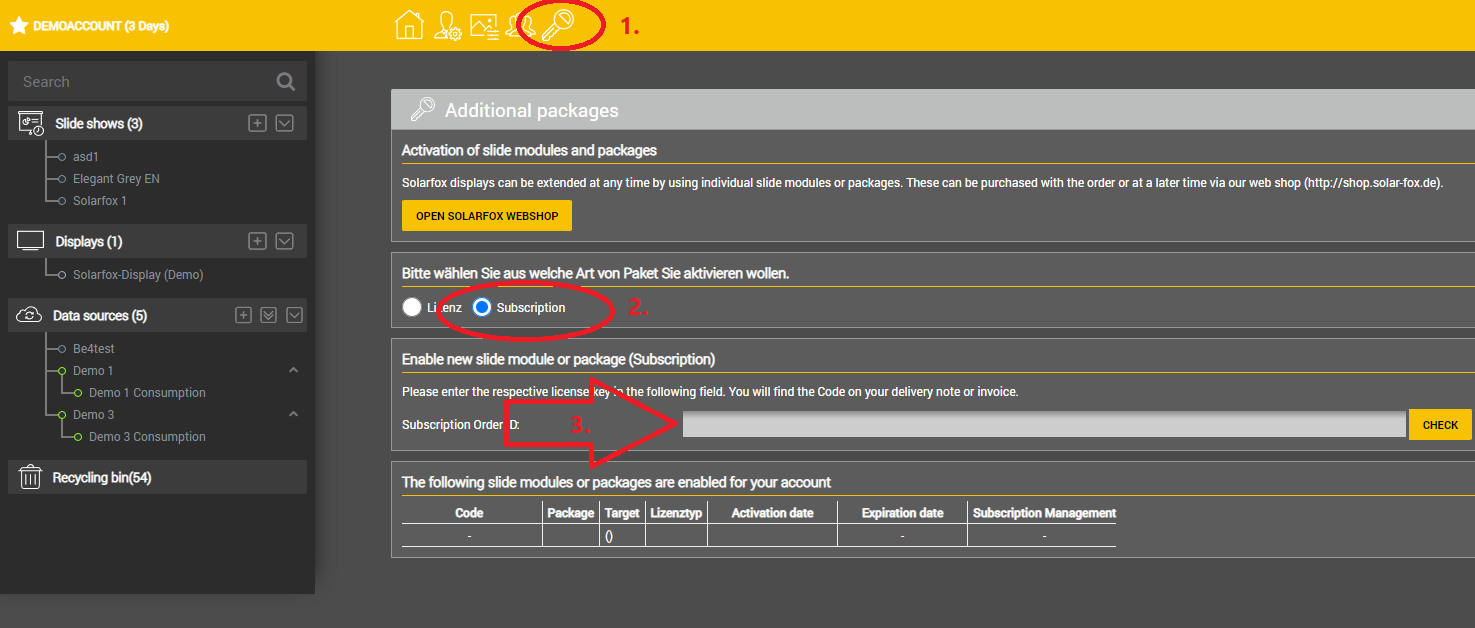Screen dimensions: 1475x628
Task: Click the Displays (1) heading
Action: pyautogui.click(x=89, y=242)
